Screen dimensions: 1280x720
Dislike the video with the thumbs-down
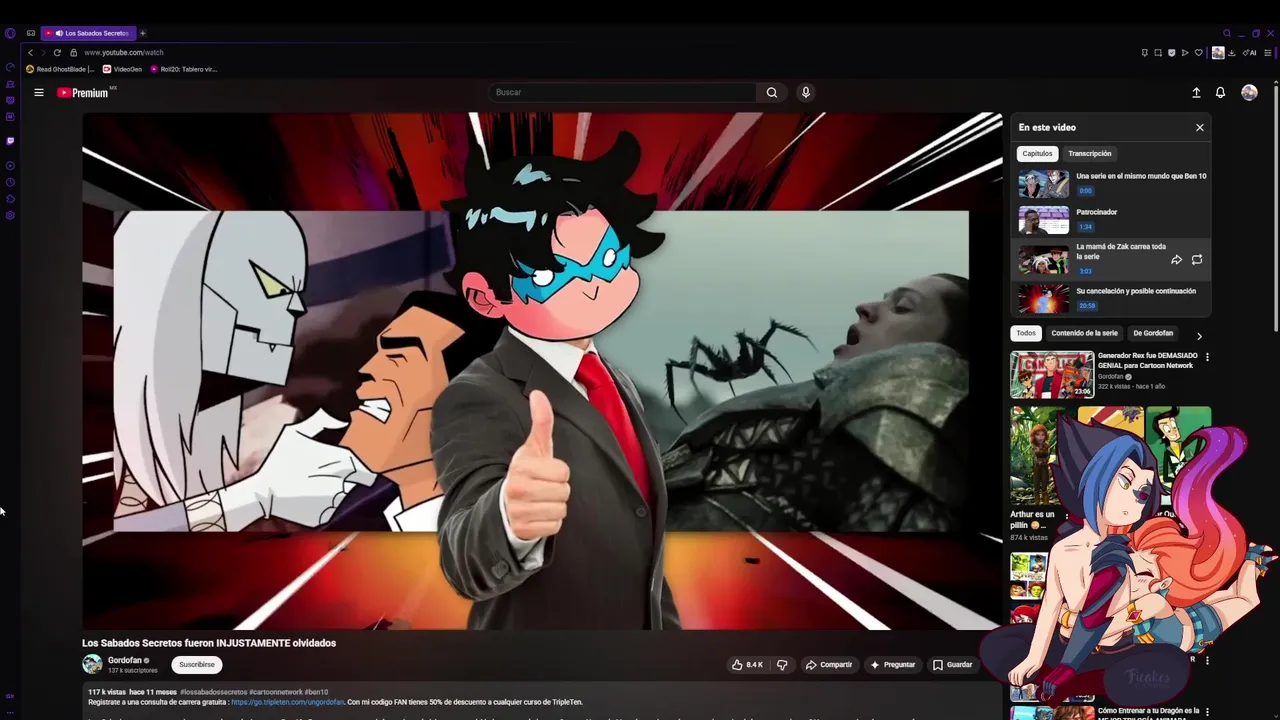coord(782,664)
